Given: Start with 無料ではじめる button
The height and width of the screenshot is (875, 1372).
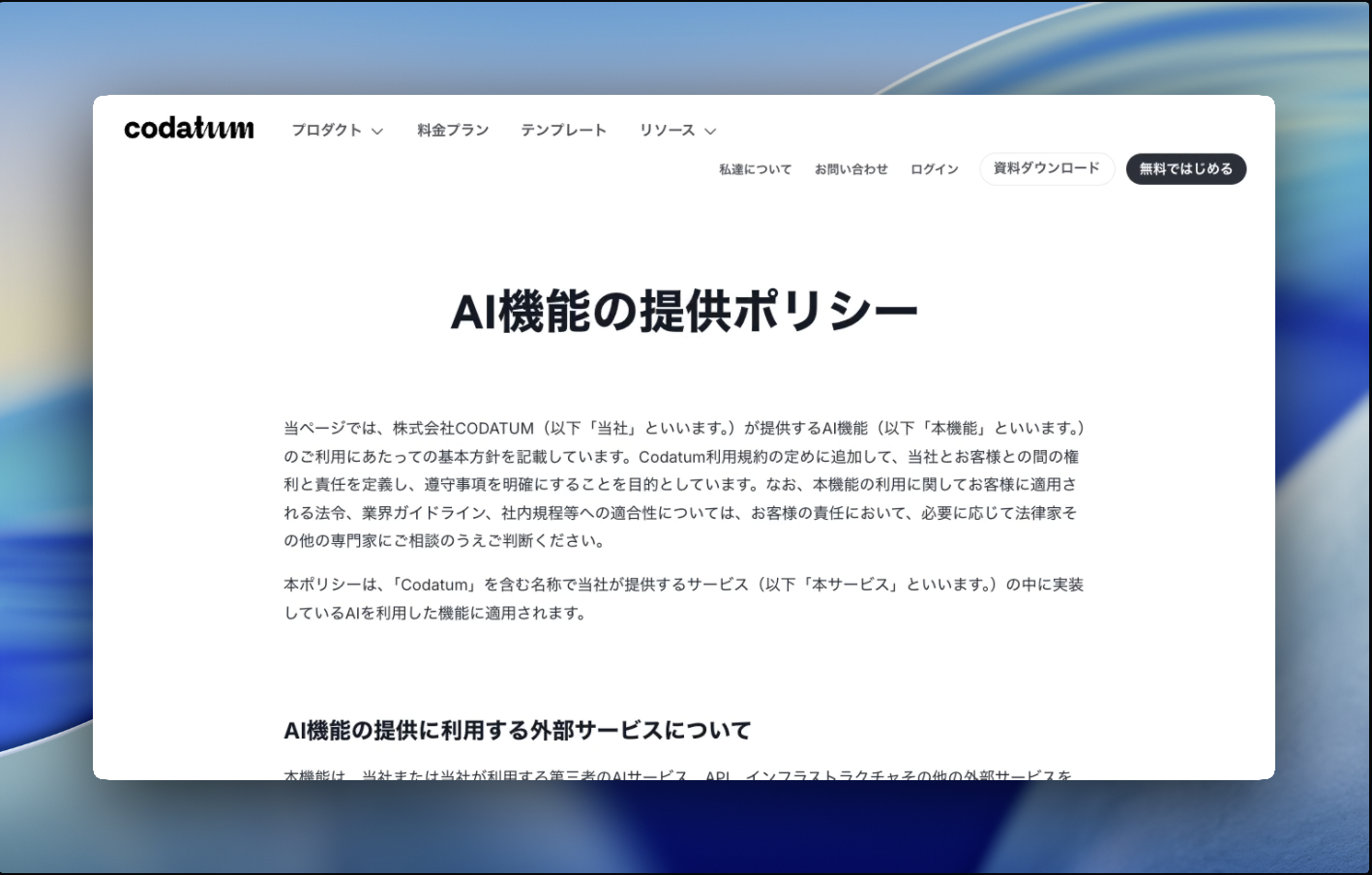Looking at the screenshot, I should (x=1186, y=168).
